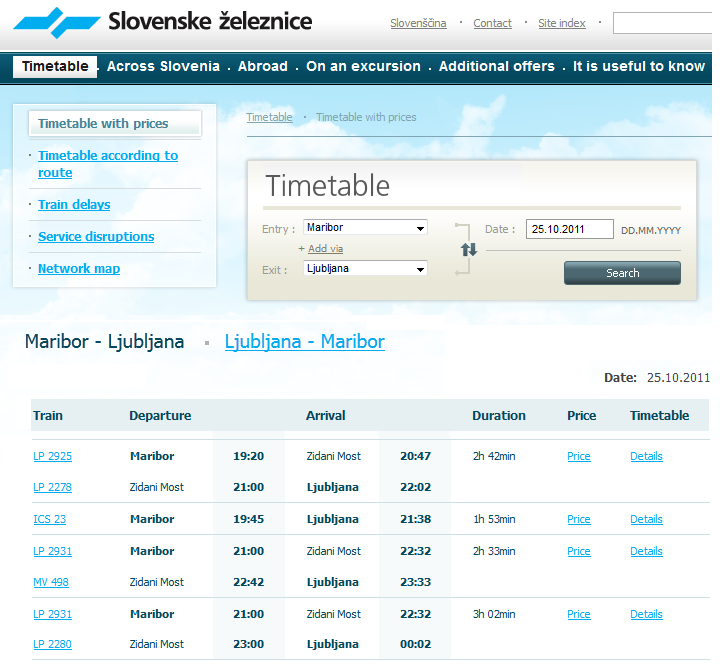
Task: Open the Exit station dropdown
Action: [x=365, y=269]
